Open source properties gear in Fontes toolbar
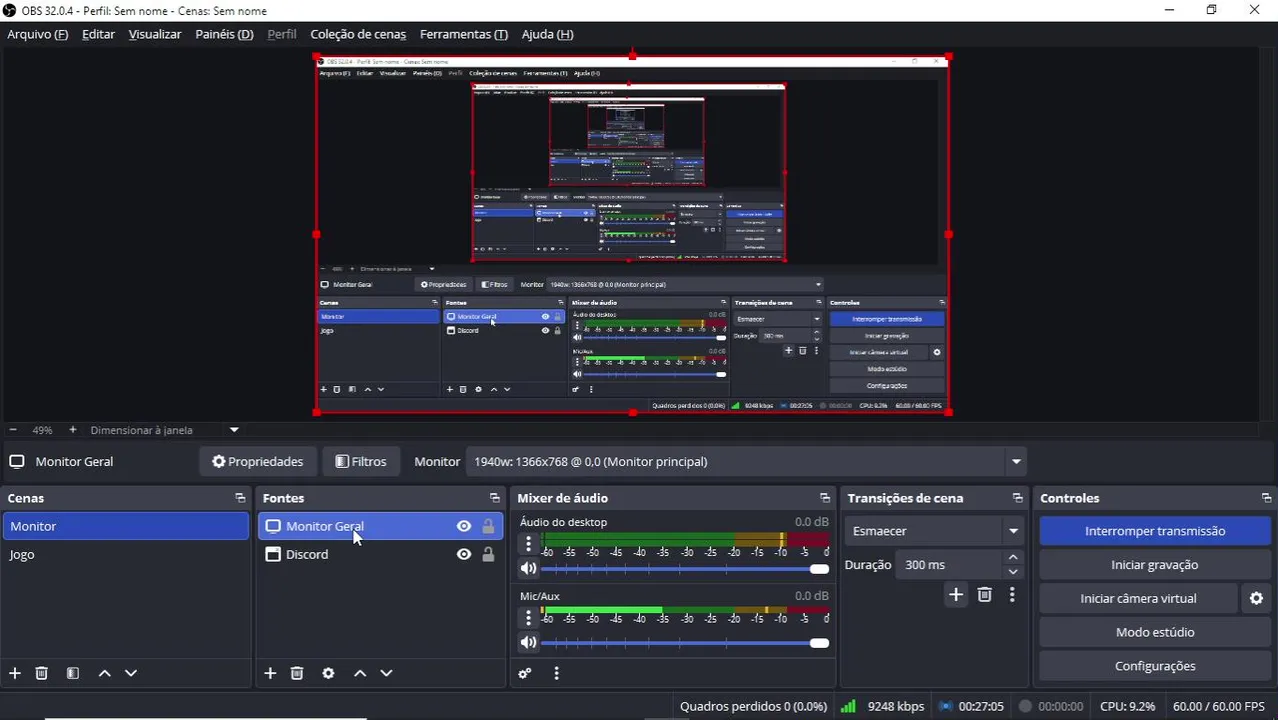 tap(328, 673)
